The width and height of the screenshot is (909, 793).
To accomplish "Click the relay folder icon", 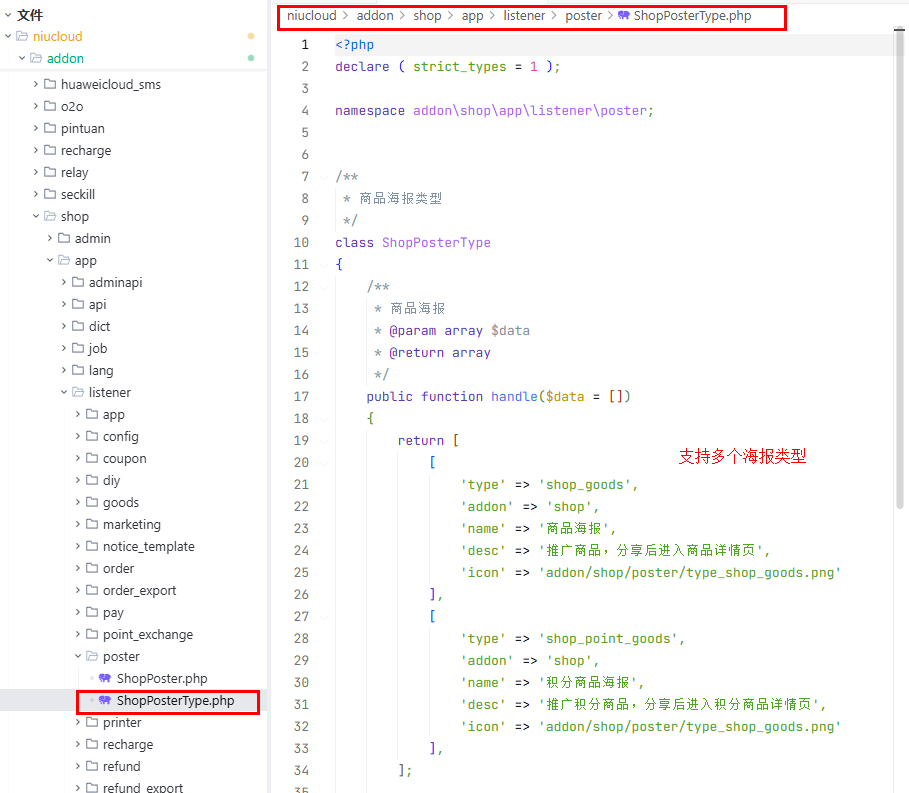I will pyautogui.click(x=50, y=172).
